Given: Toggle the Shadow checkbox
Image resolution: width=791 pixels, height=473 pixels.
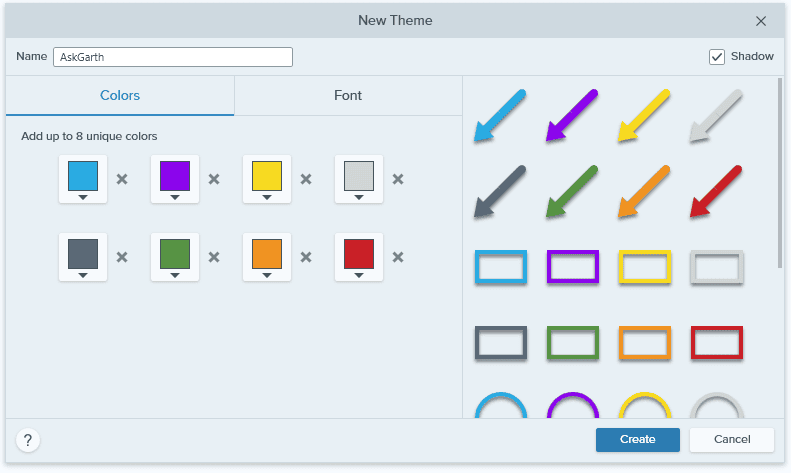Looking at the screenshot, I should (717, 57).
